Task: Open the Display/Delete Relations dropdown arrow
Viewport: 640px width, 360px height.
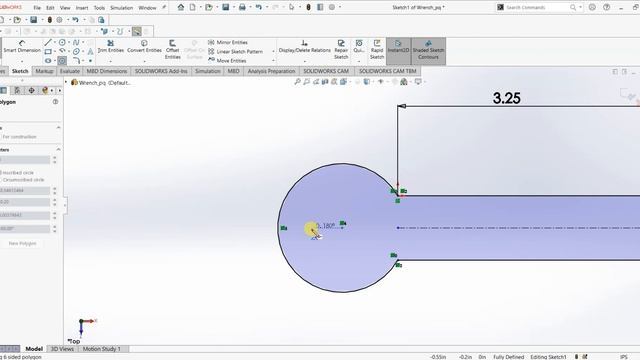Action: pyautogui.click(x=304, y=61)
